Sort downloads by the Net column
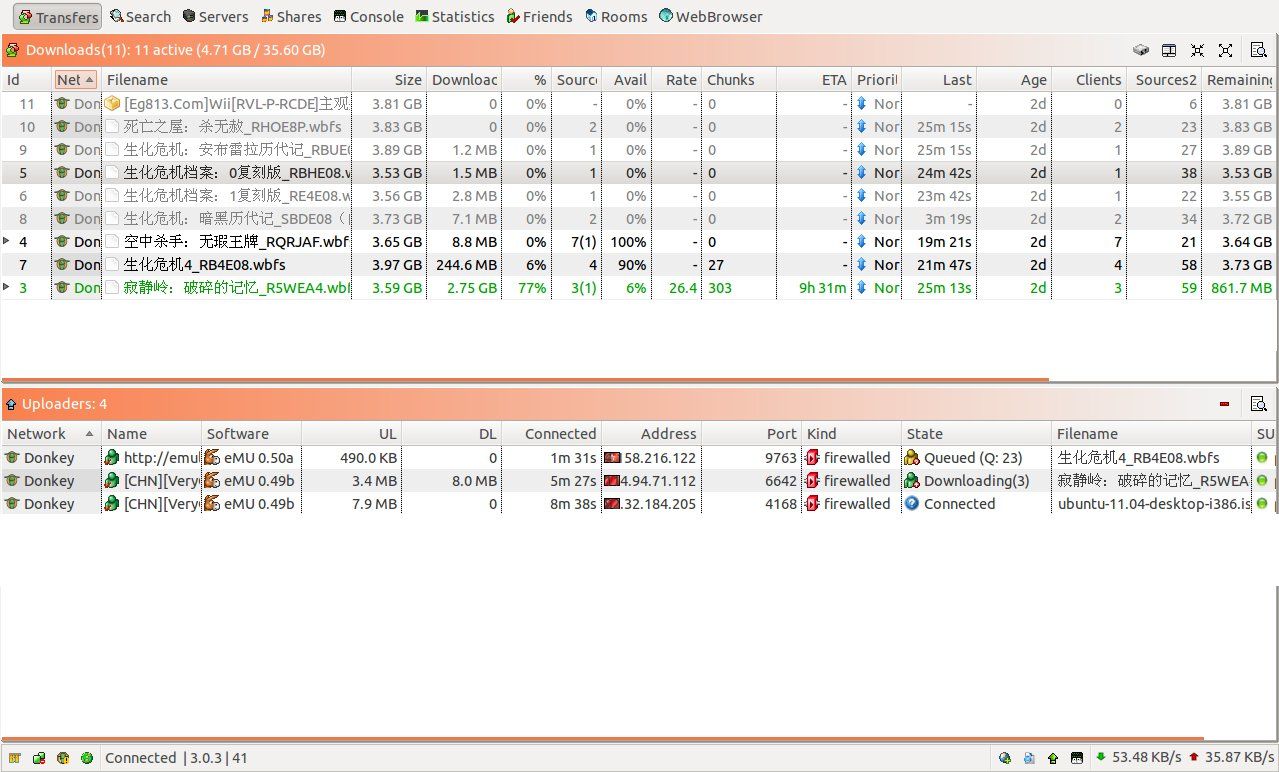Viewport: 1279px width, 772px height. coord(75,80)
